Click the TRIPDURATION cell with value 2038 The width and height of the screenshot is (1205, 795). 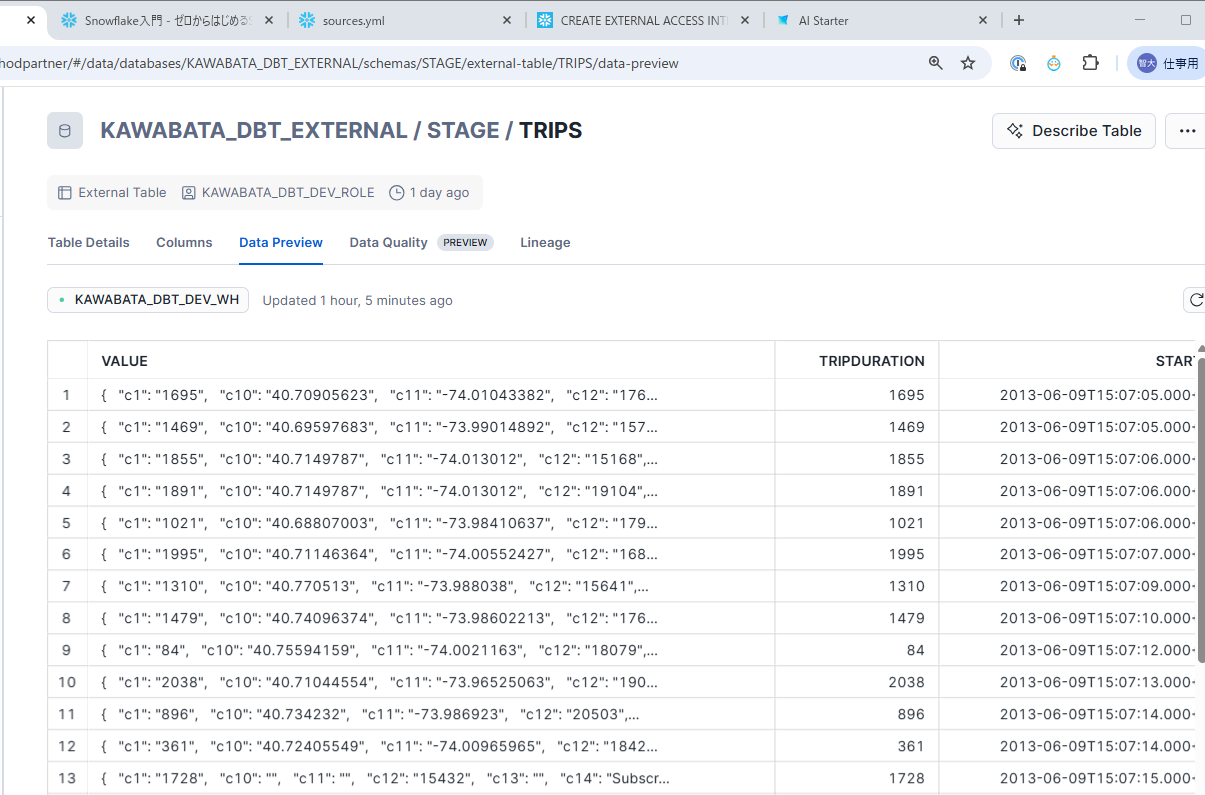click(x=857, y=682)
